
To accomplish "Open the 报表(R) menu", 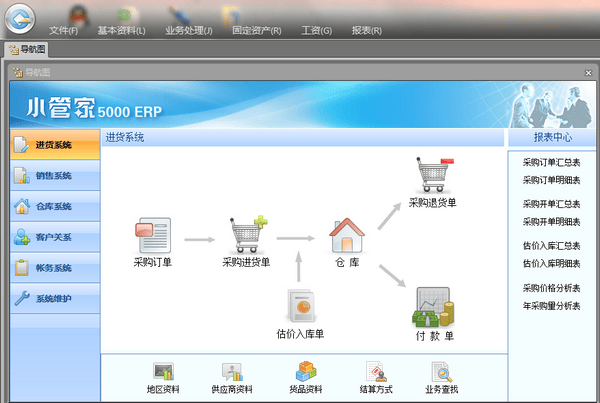I will pos(367,31).
